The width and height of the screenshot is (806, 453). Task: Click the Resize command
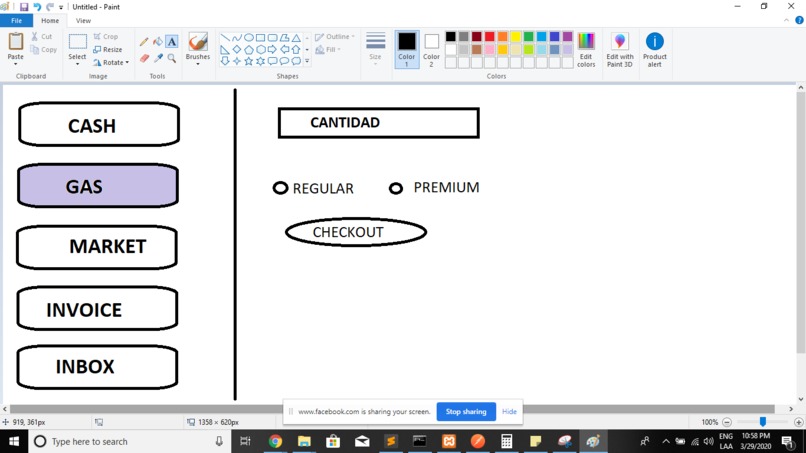(107, 50)
